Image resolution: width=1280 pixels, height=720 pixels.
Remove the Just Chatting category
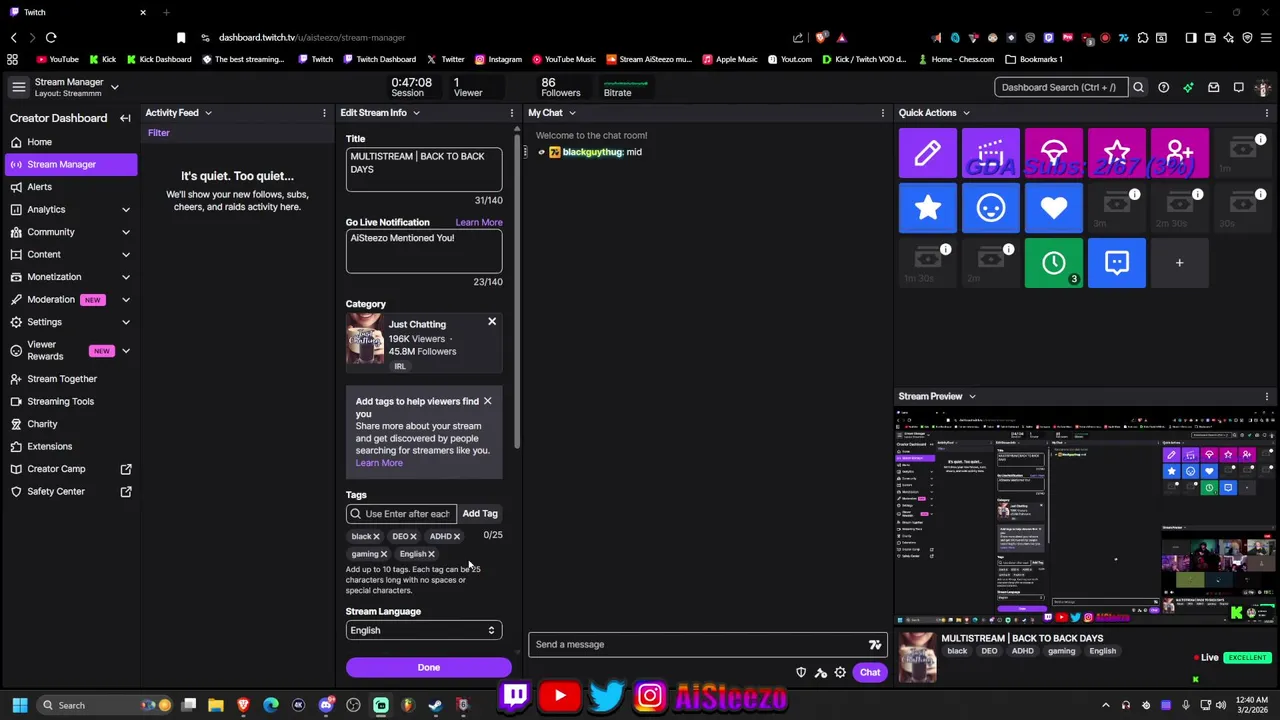(x=492, y=321)
